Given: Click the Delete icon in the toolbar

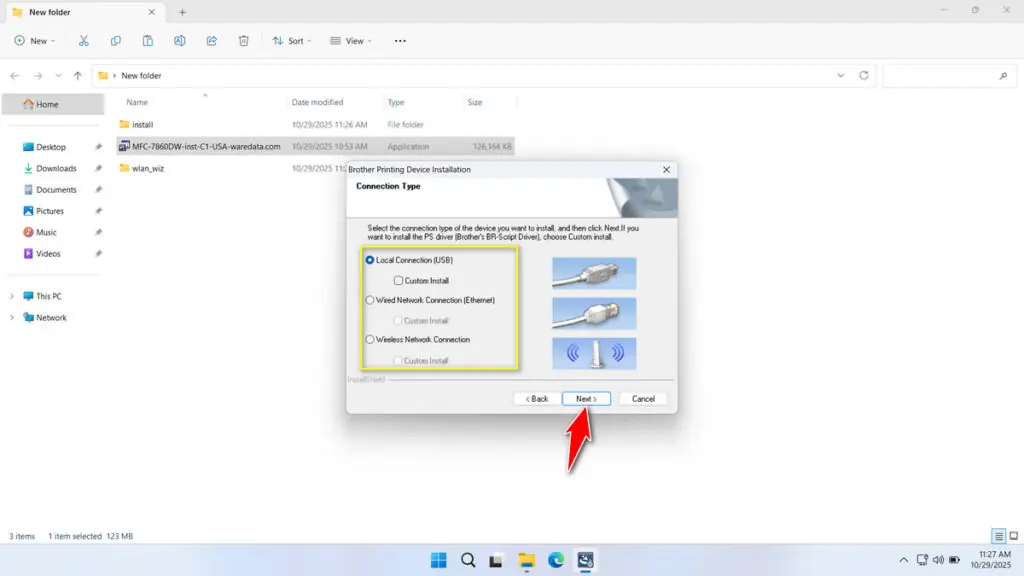Looking at the screenshot, I should point(242,40).
